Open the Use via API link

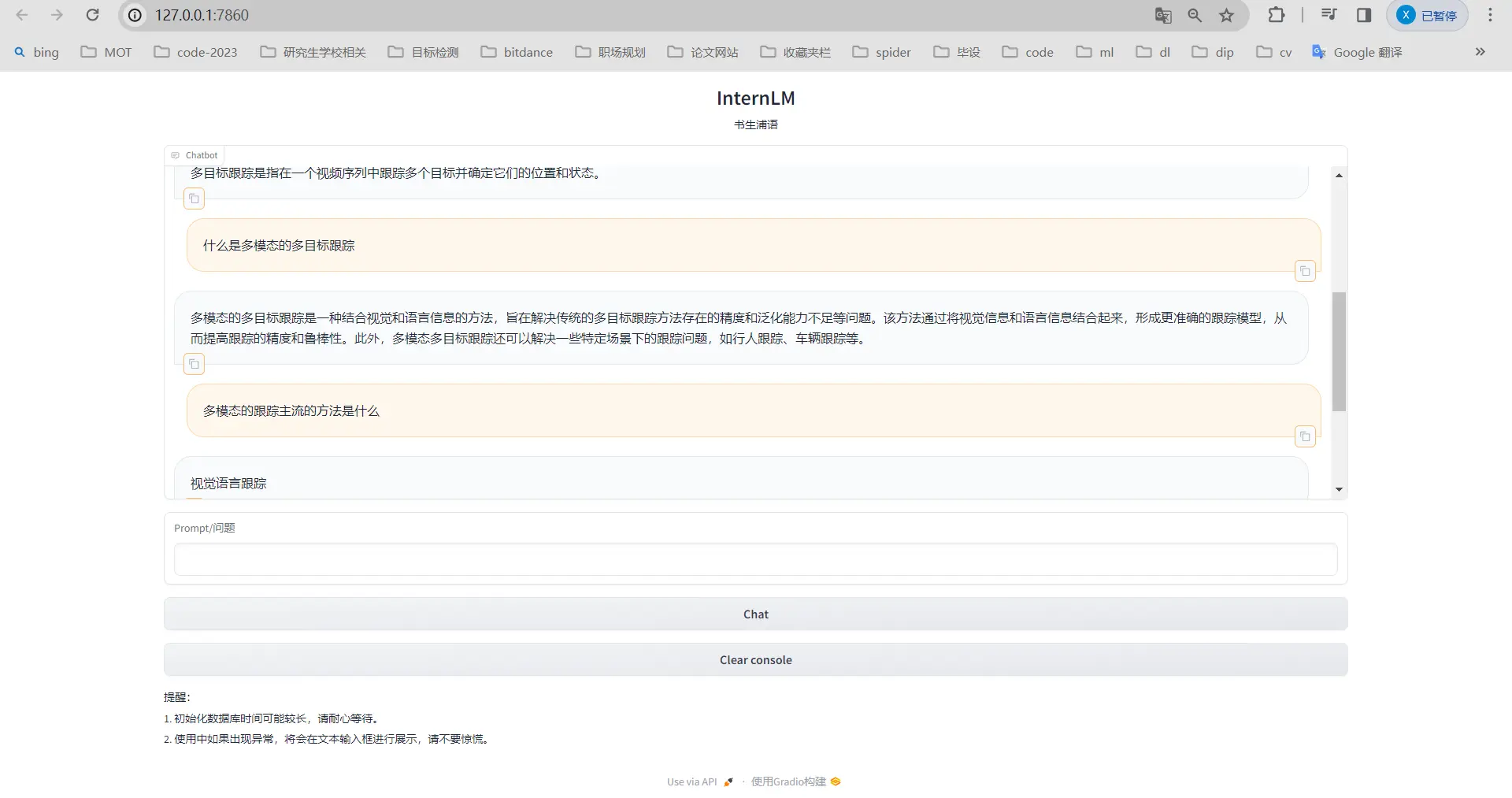coord(700,781)
